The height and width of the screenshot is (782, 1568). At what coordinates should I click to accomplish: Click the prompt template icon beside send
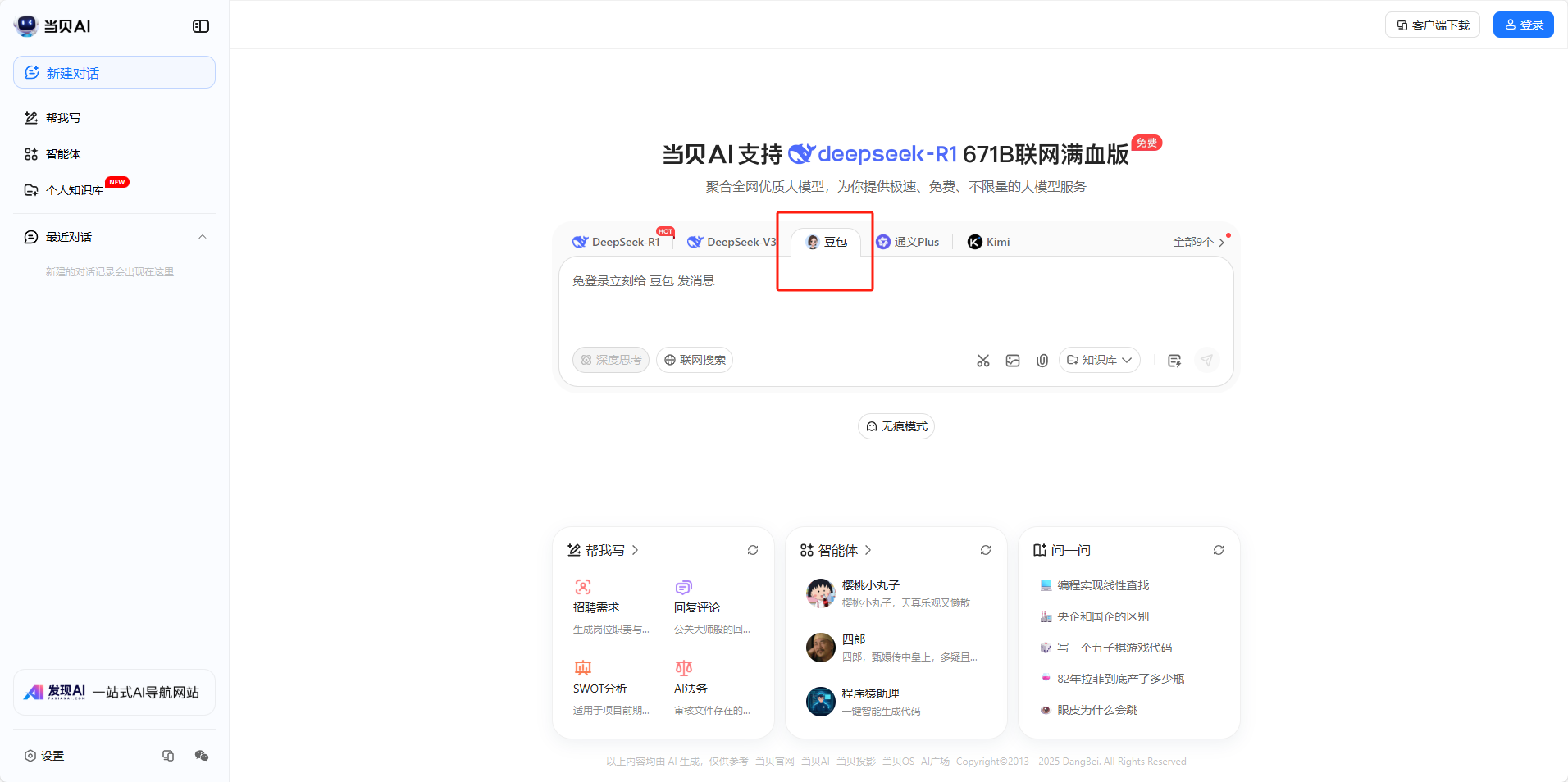1174,361
